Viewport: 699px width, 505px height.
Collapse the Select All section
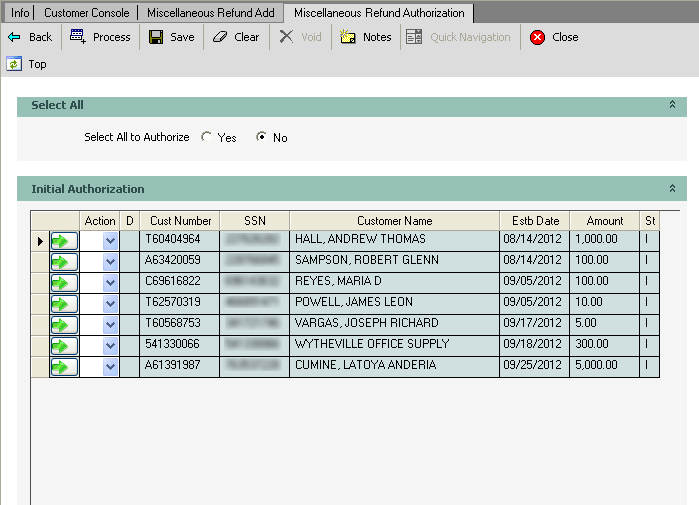[x=673, y=105]
